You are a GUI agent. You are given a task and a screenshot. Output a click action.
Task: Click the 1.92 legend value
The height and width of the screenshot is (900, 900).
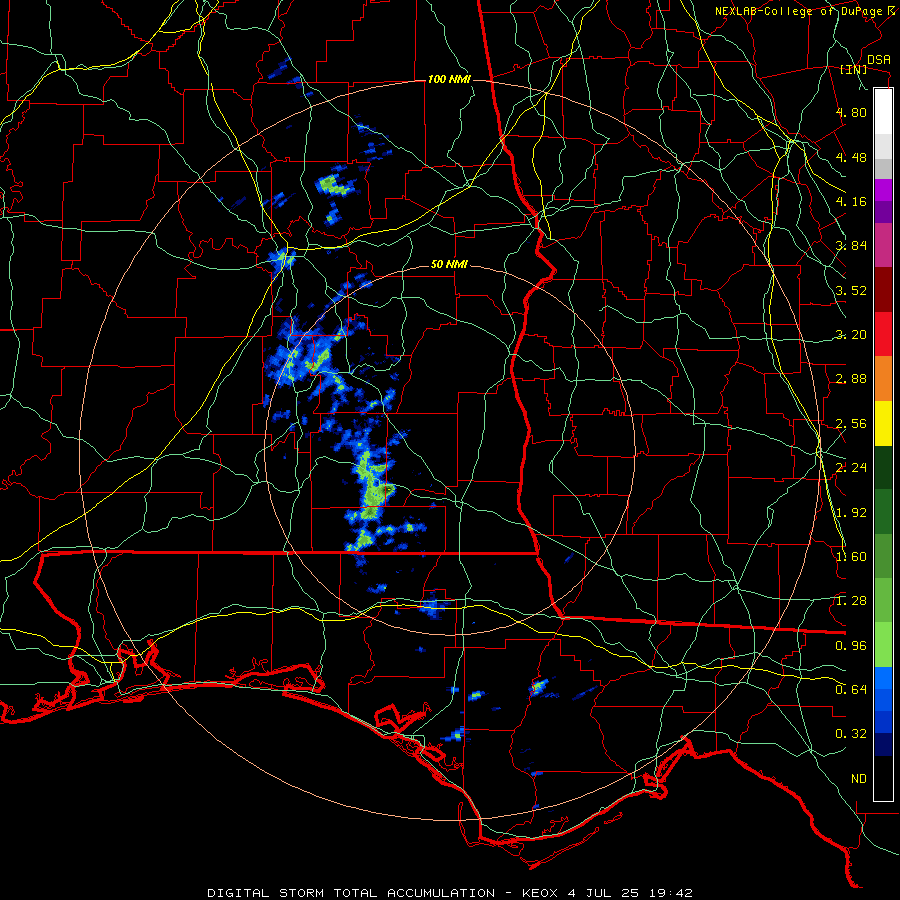[x=851, y=513]
